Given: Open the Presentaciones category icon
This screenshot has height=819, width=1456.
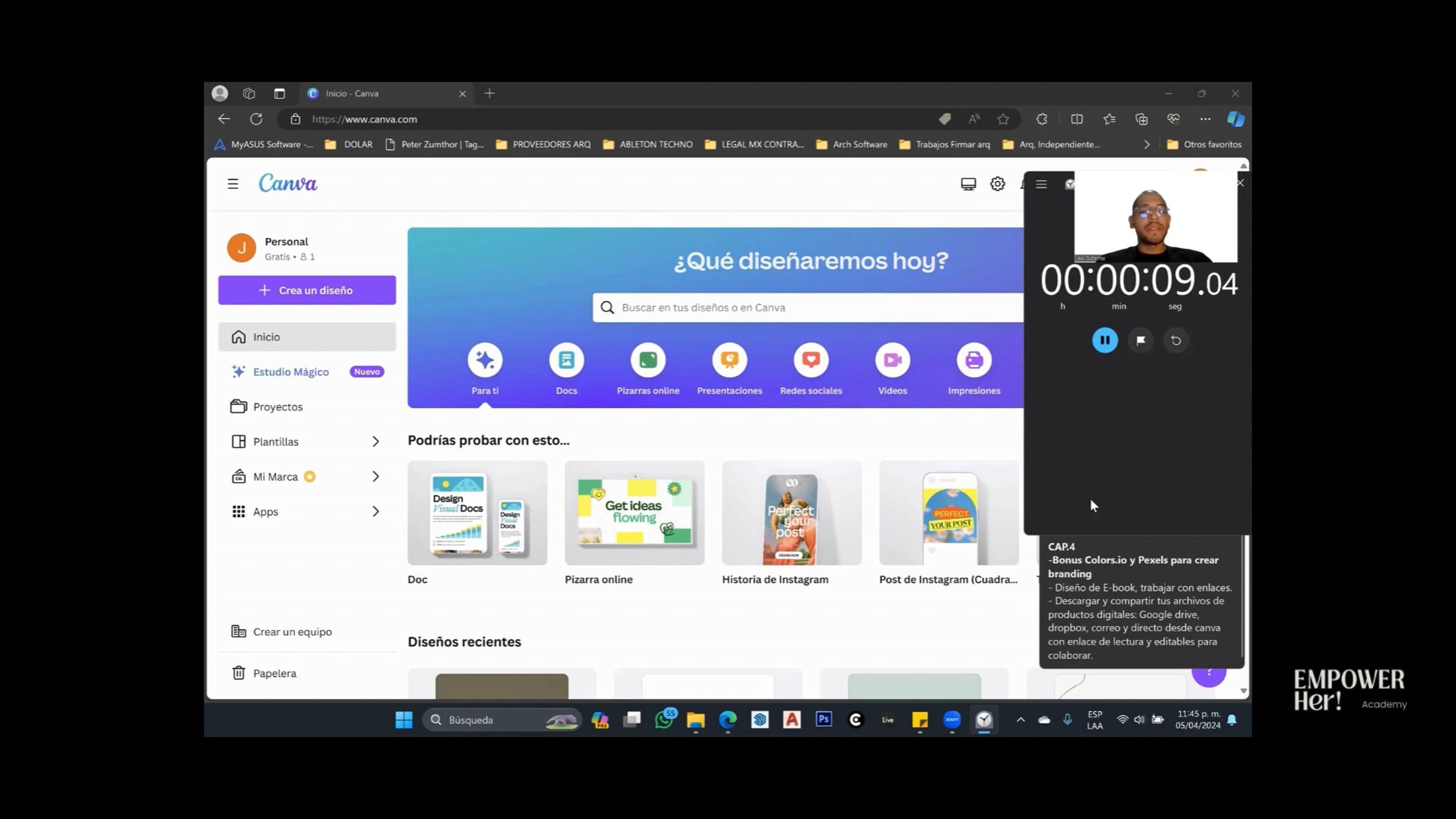Looking at the screenshot, I should click(729, 360).
